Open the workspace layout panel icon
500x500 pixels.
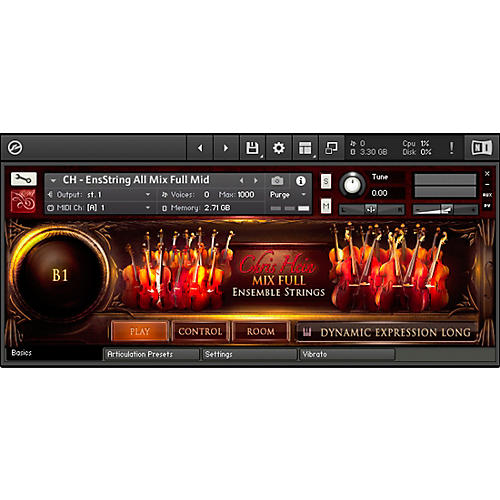coord(305,148)
